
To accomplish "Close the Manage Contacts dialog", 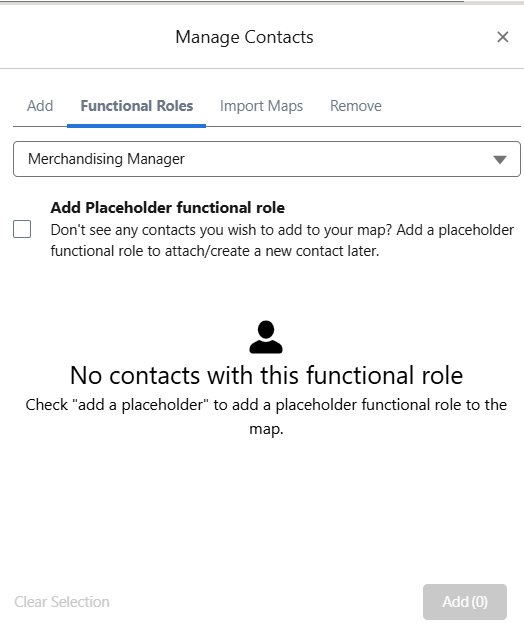I will tap(502, 37).
